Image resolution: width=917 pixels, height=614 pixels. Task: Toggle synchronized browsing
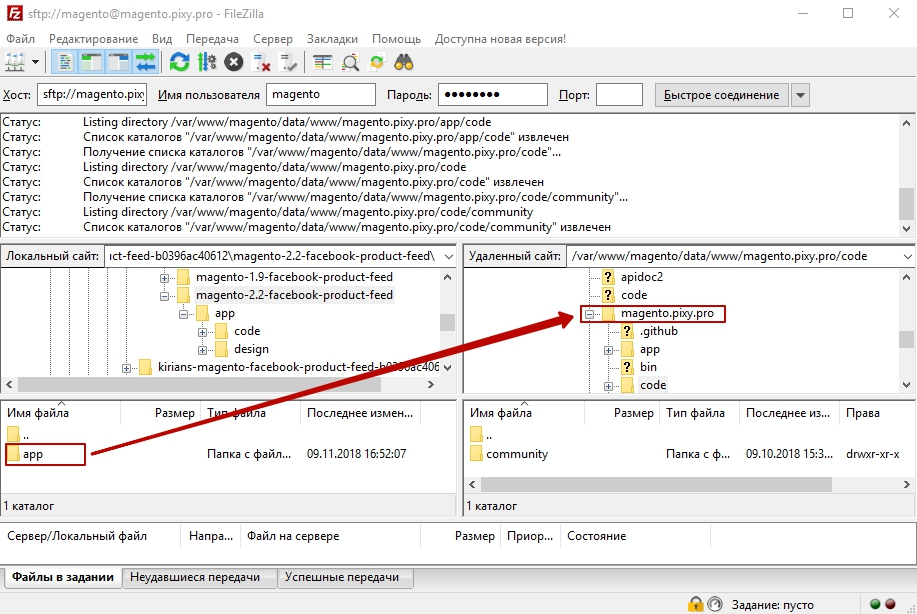click(x=377, y=62)
